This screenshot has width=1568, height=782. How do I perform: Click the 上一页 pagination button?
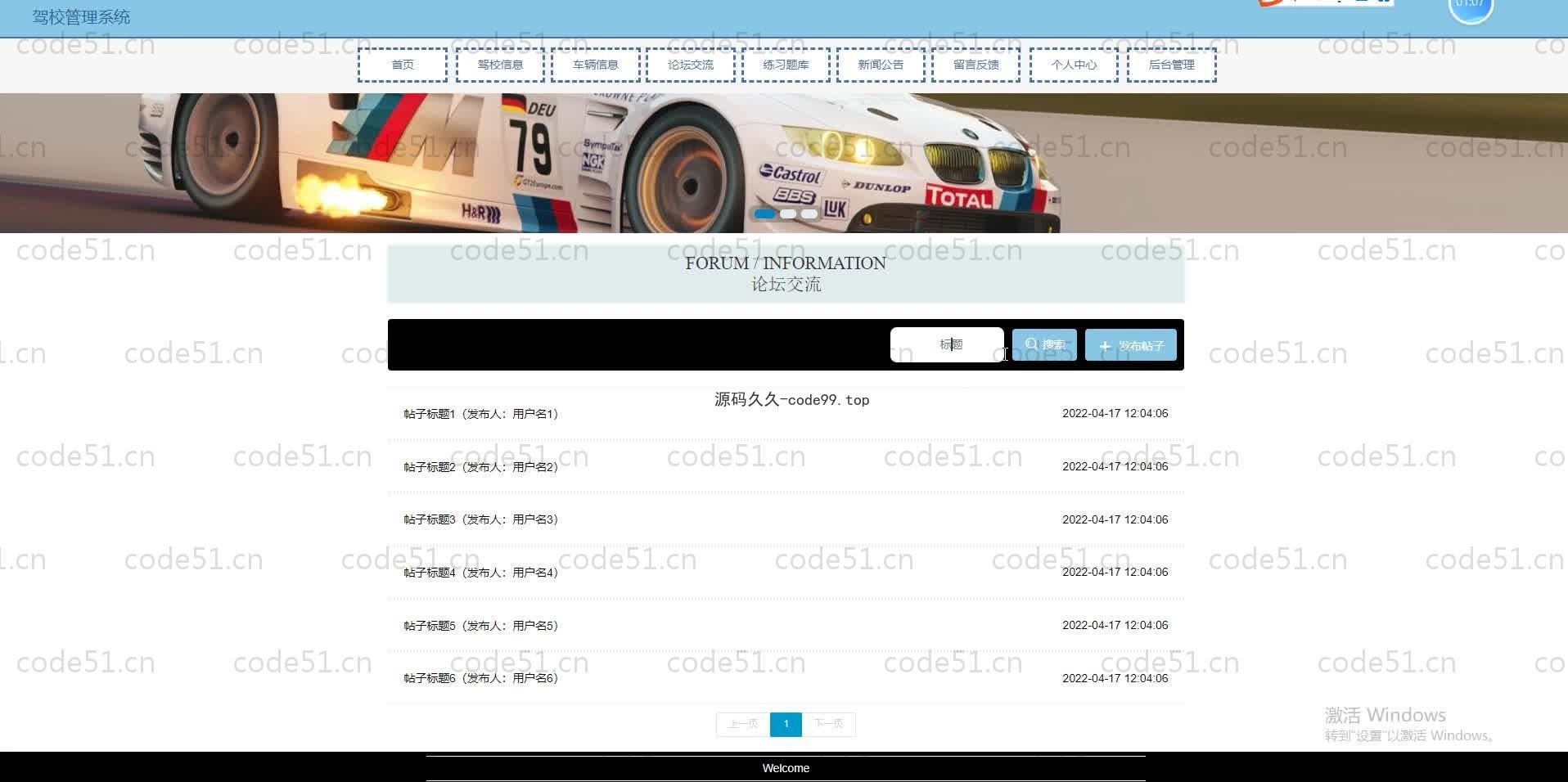743,724
